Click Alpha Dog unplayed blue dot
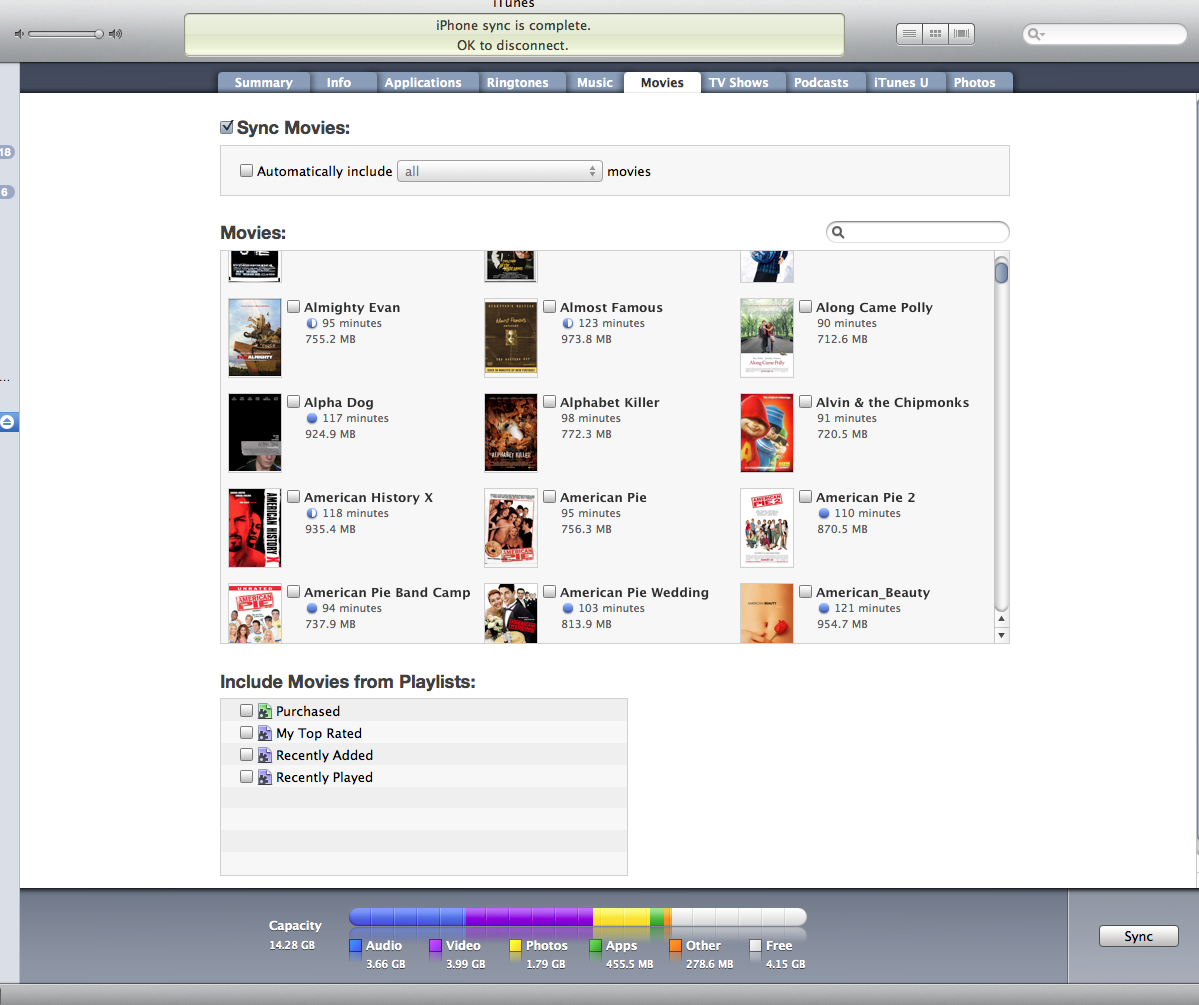This screenshot has height=1005, width=1199. coord(312,418)
